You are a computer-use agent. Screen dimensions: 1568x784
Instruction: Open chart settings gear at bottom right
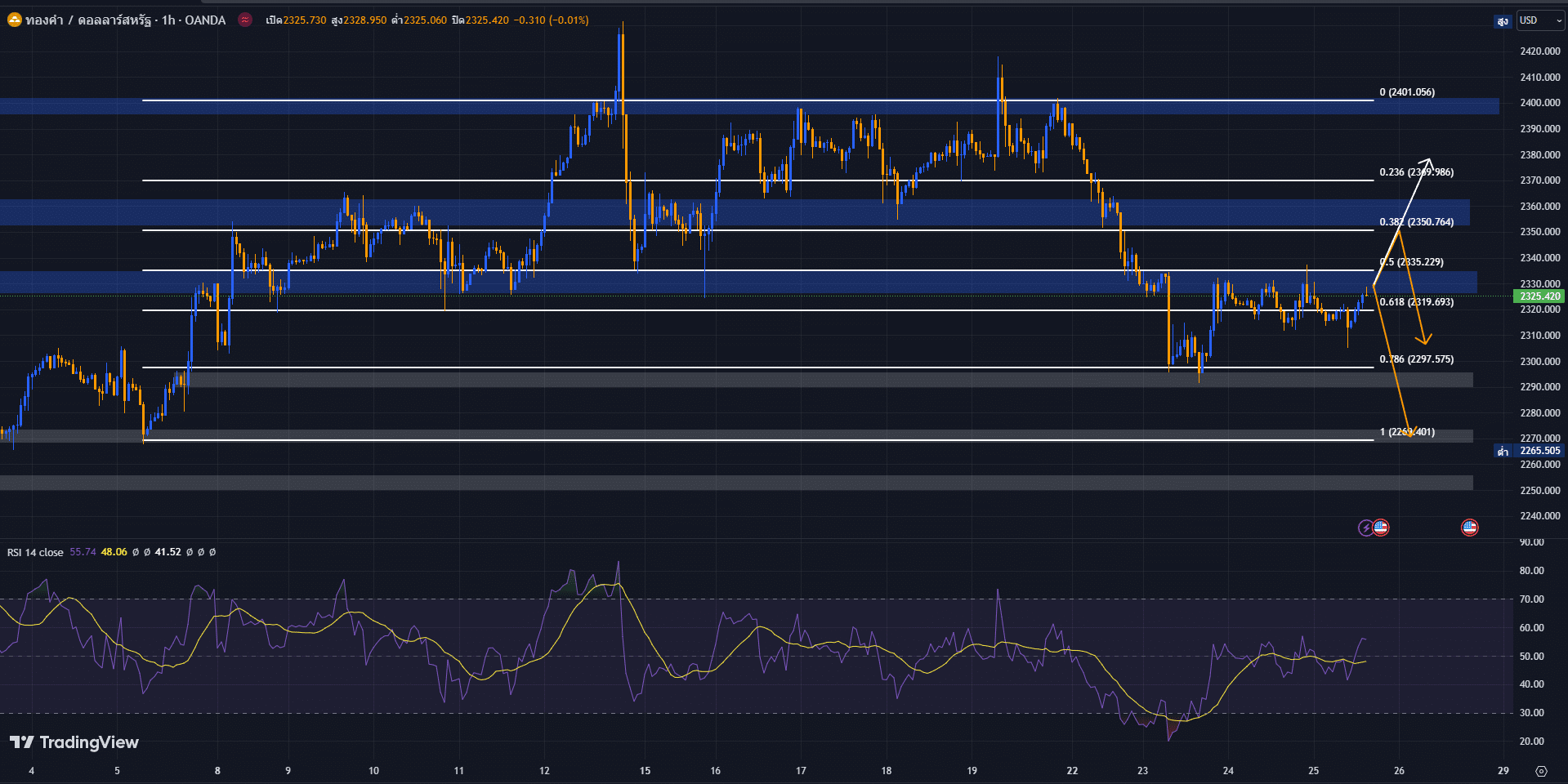tap(1541, 771)
